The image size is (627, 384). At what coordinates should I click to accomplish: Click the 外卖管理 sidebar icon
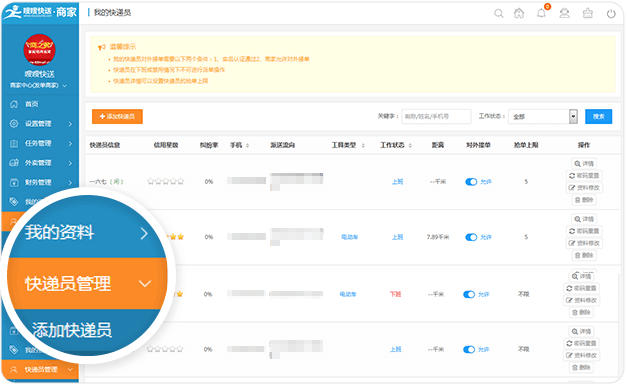pyautogui.click(x=14, y=163)
